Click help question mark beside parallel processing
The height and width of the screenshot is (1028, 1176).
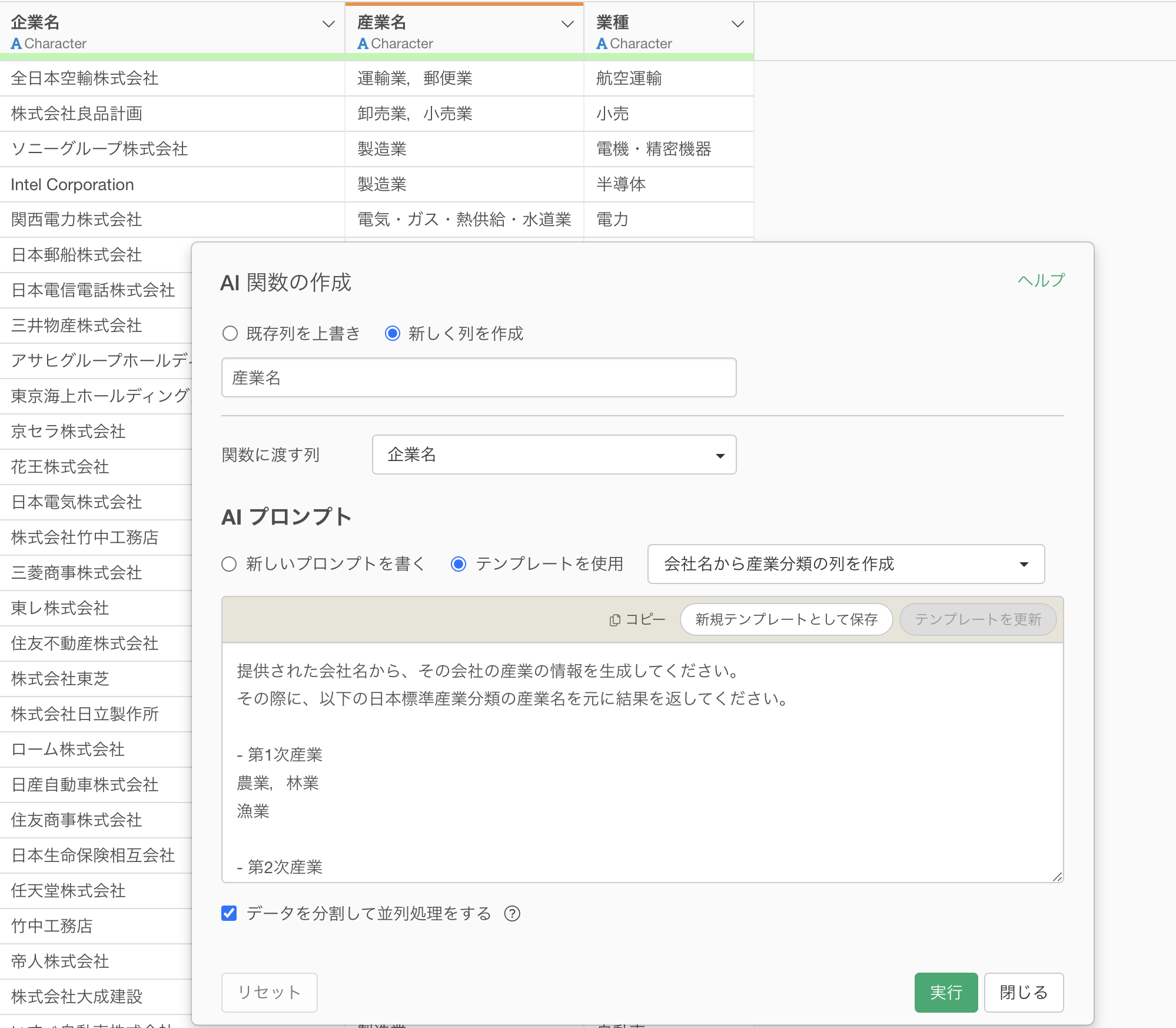(512, 913)
